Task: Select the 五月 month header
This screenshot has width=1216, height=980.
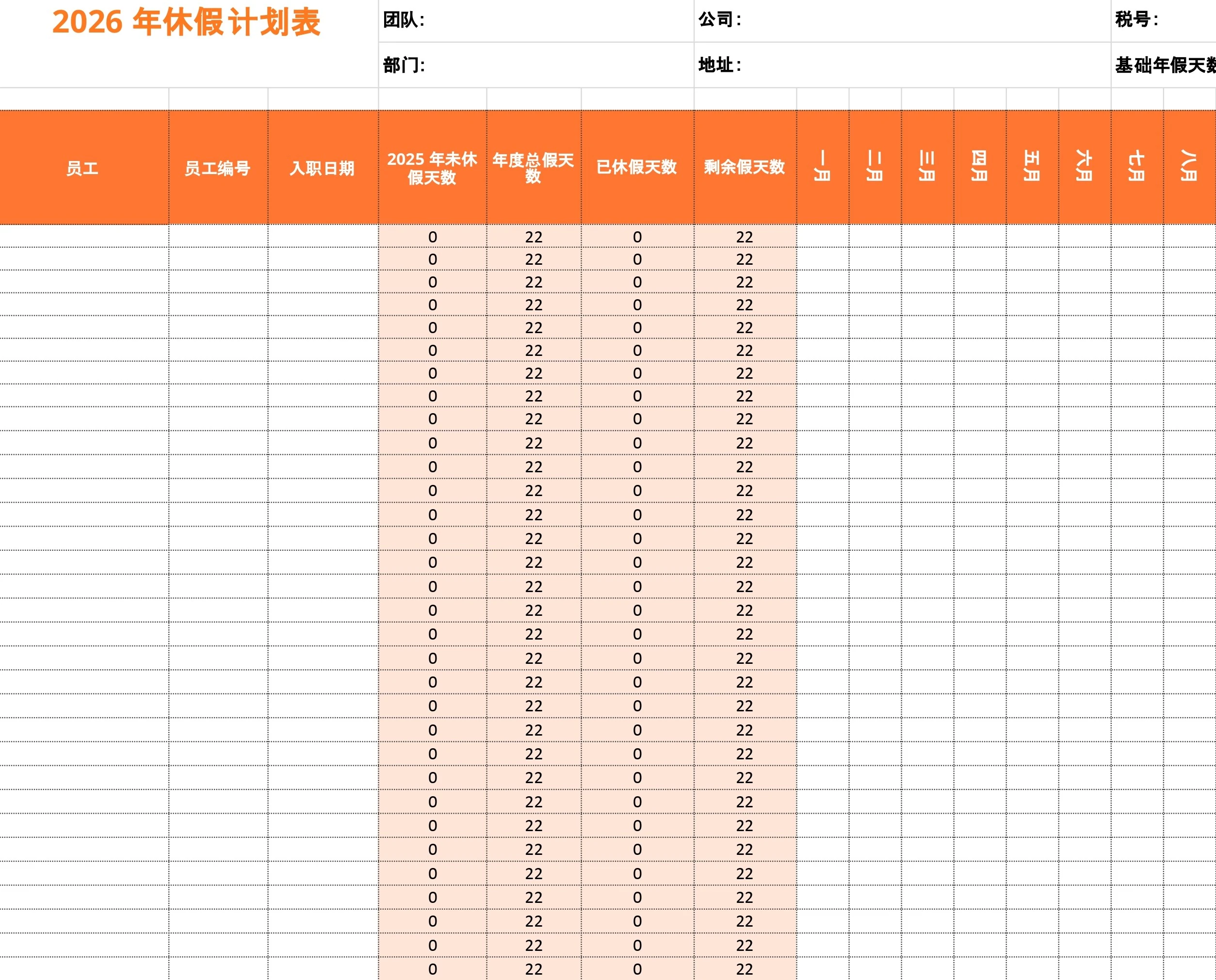Action: 1033,168
